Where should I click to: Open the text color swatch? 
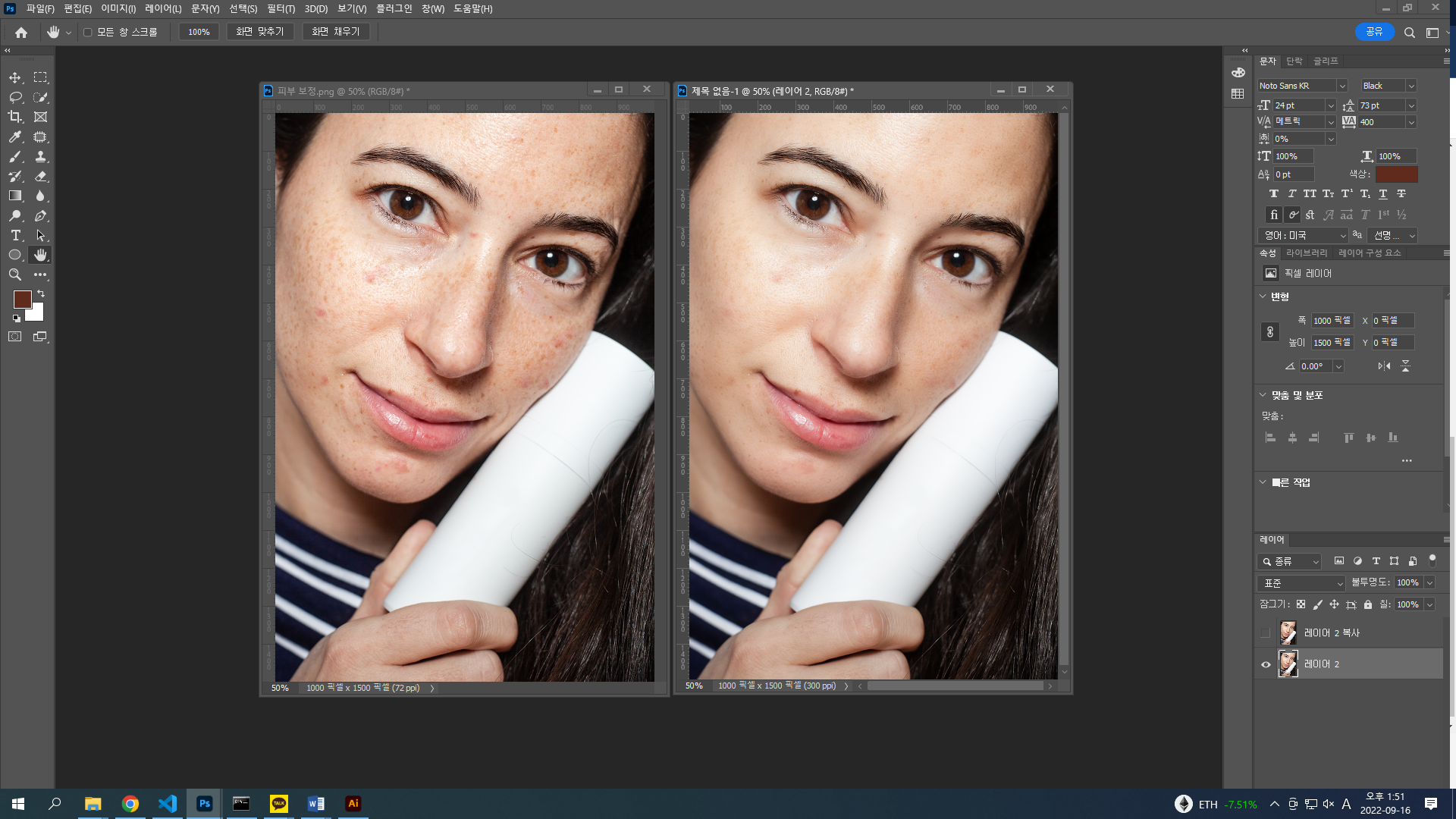(x=1396, y=174)
